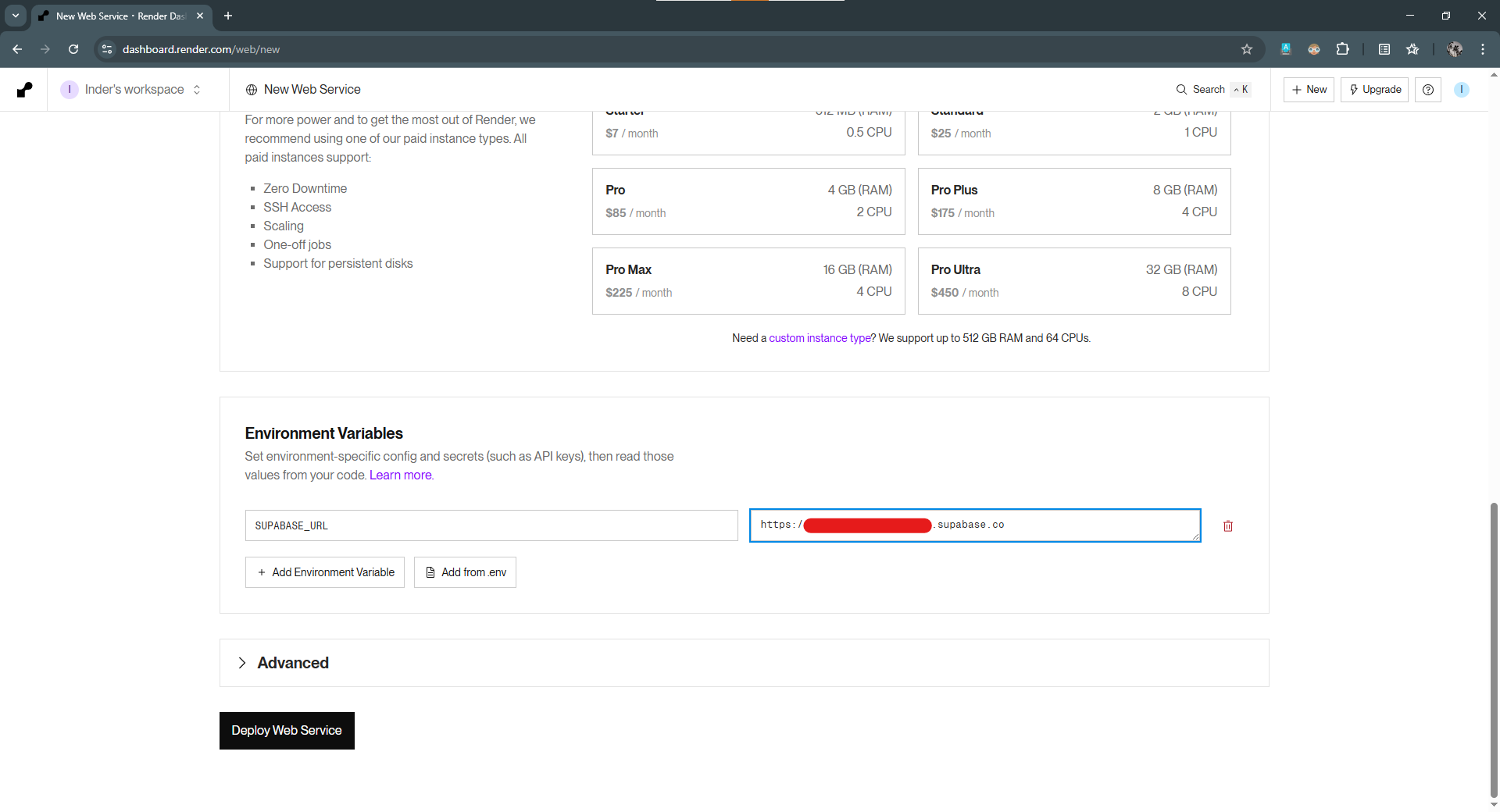Screen dimensions: 1500x812
Task: Open the Chrome three-dot menu
Action: pos(1483,49)
